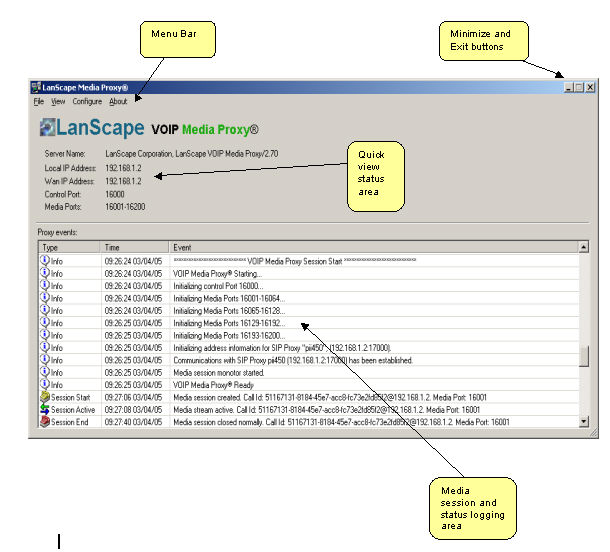Click info icon of Media Ports 16001-16064 row
Viewport: 610px width, 552px height.
pyautogui.click(x=45, y=297)
